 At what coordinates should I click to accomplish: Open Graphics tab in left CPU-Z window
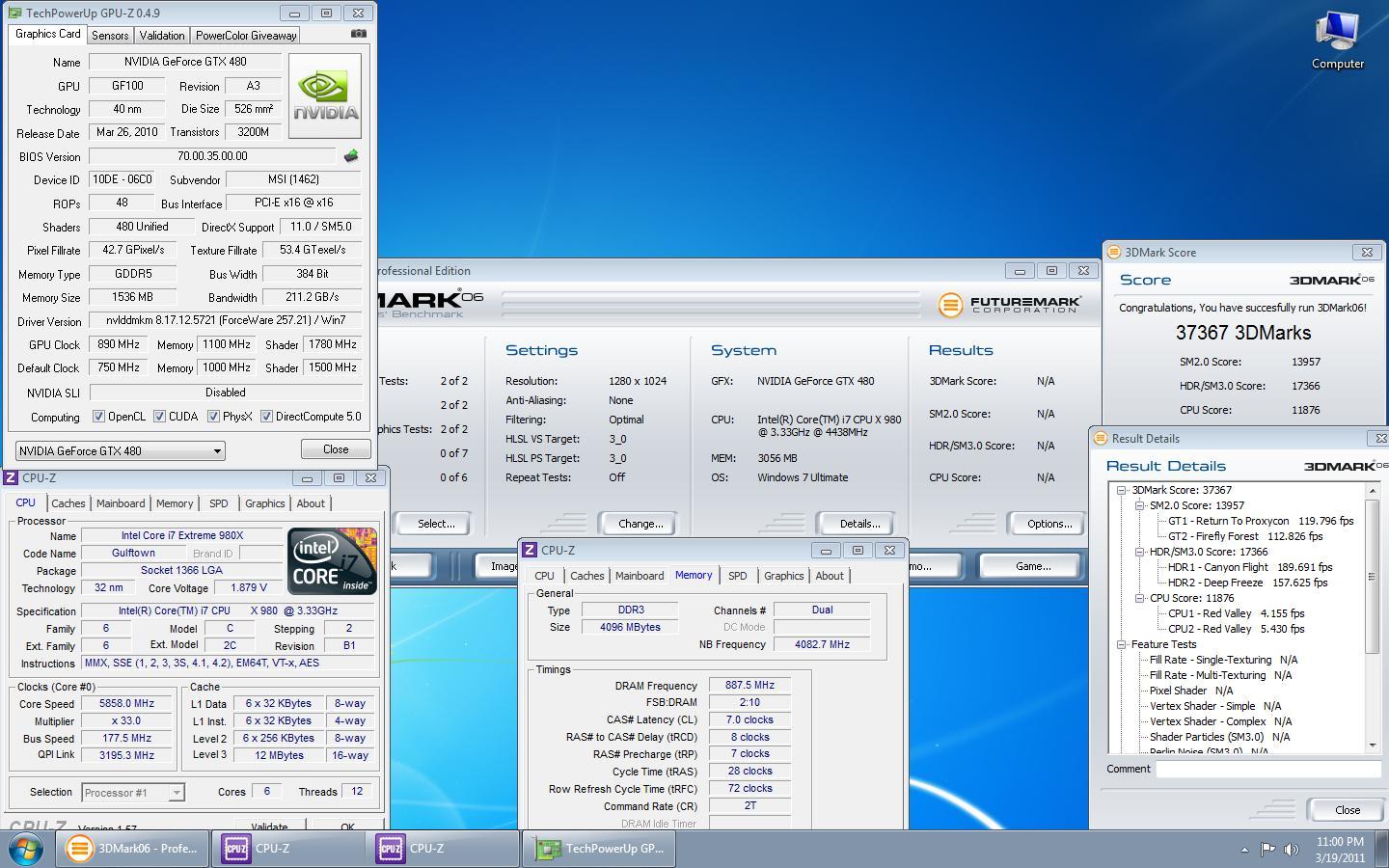coord(264,503)
